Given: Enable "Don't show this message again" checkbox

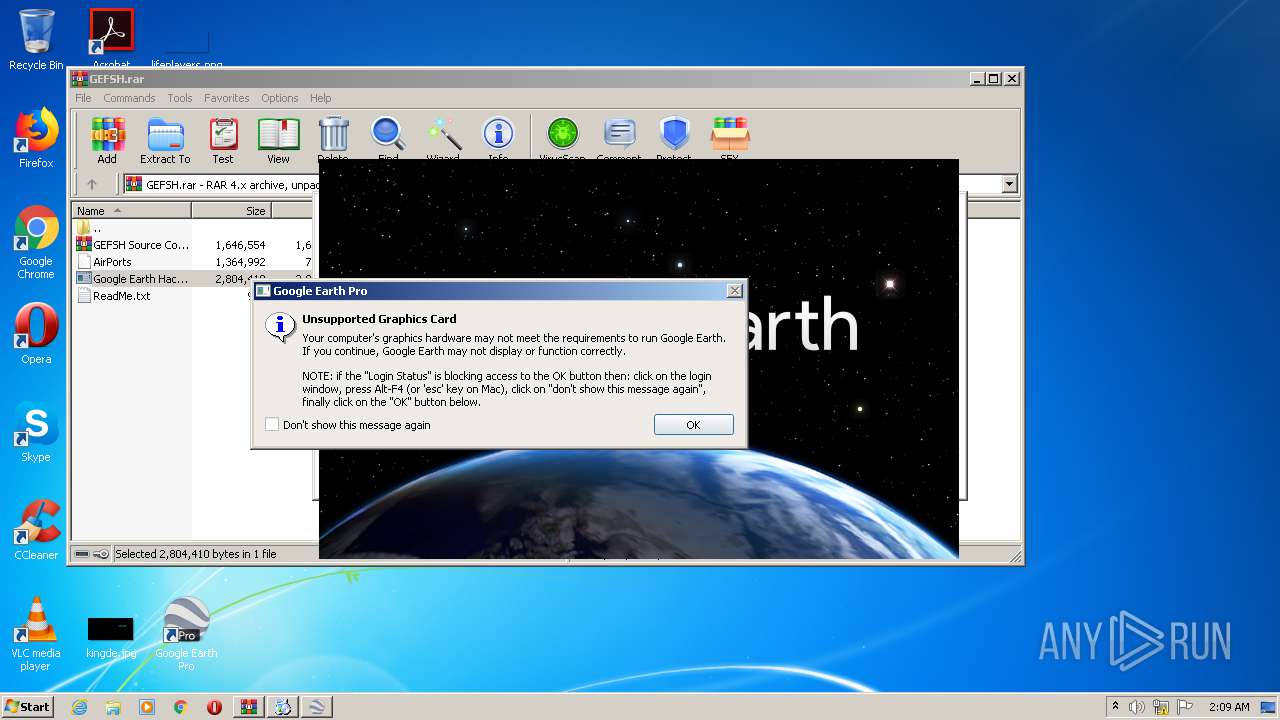Looking at the screenshot, I should (272, 425).
